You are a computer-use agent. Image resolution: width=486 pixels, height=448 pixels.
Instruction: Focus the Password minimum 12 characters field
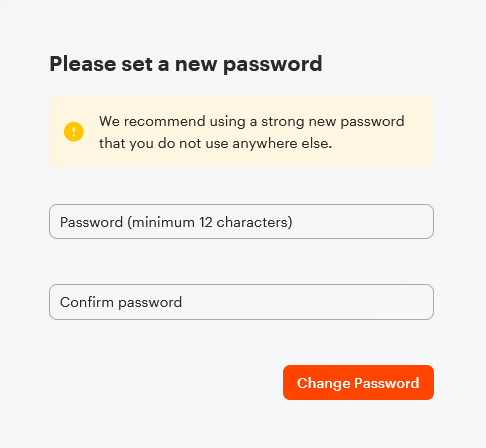[x=241, y=222]
